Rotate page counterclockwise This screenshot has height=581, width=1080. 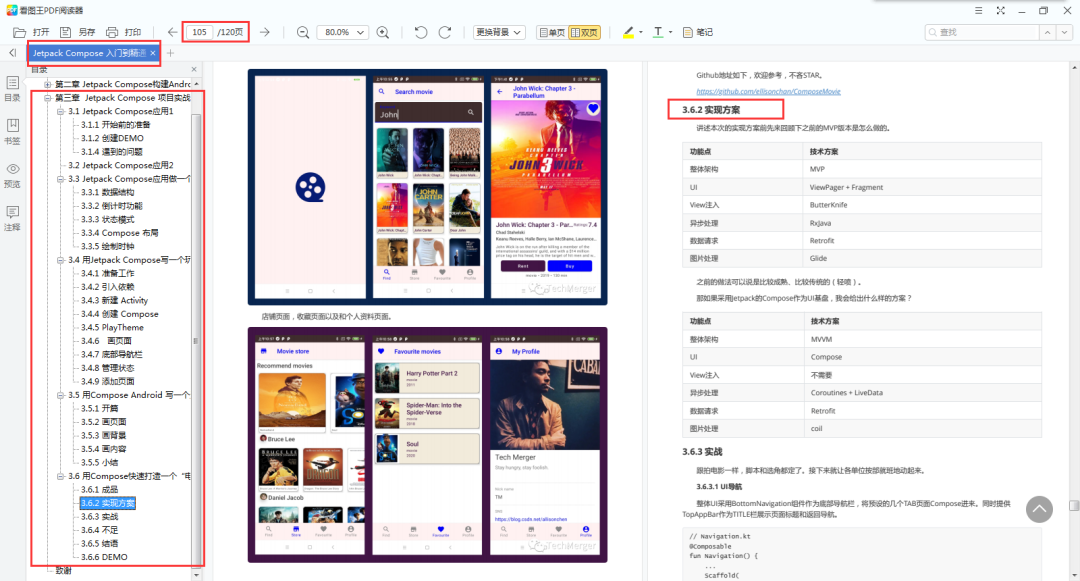tap(421, 32)
